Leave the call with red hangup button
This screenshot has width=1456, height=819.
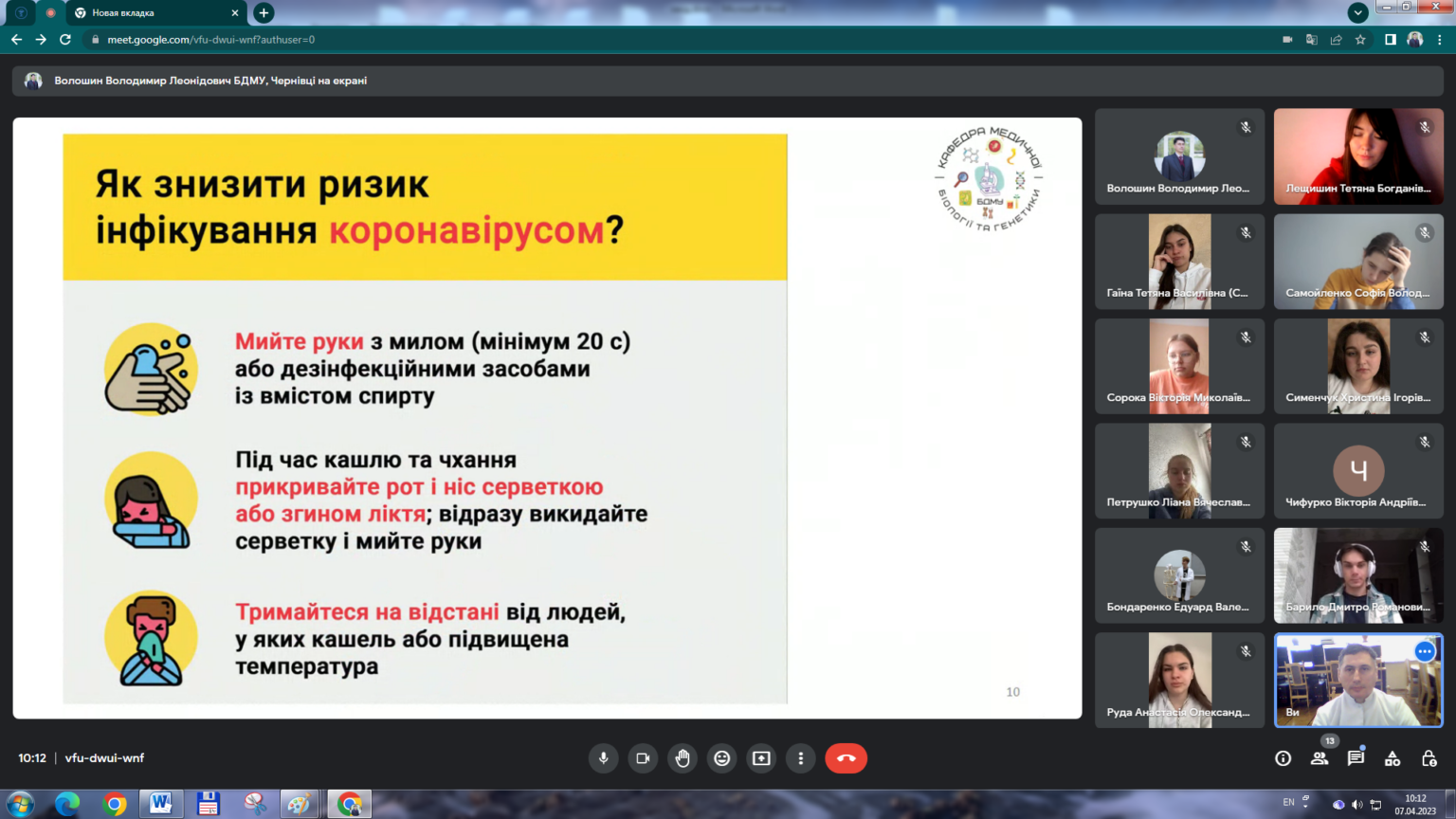(846, 758)
